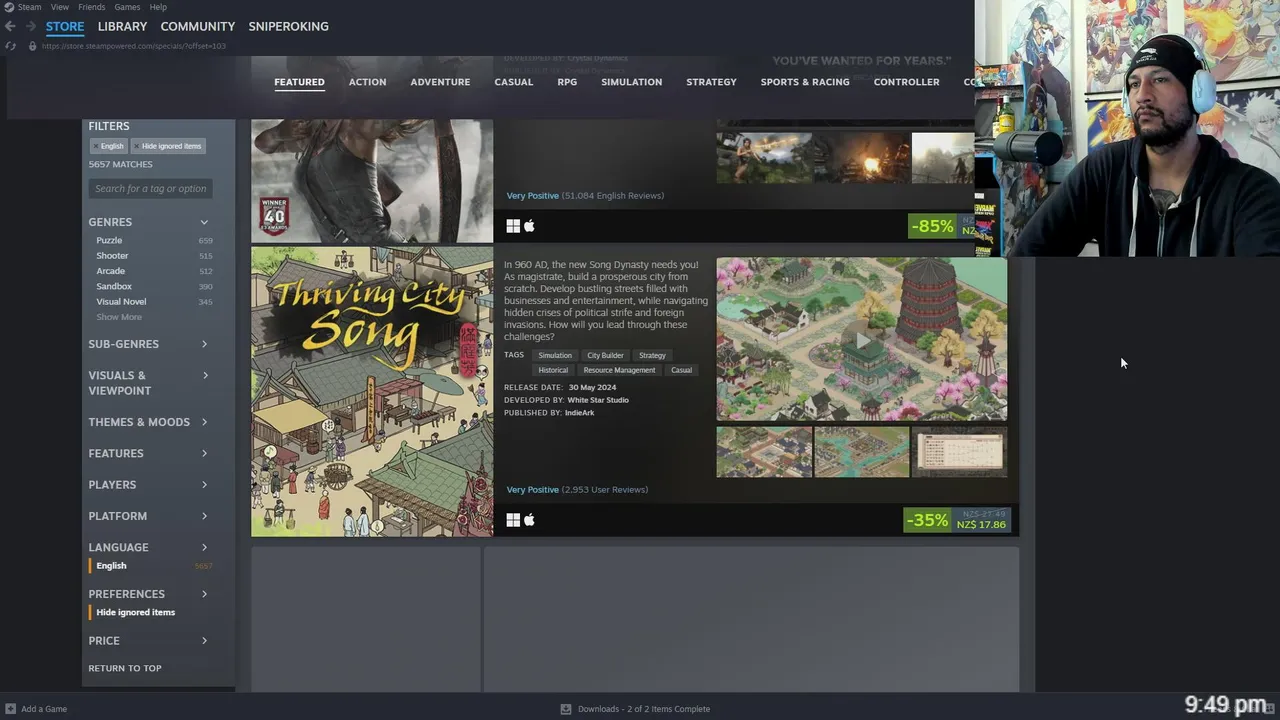
Task: Open the Thriving City Song cover art
Action: pos(372,392)
